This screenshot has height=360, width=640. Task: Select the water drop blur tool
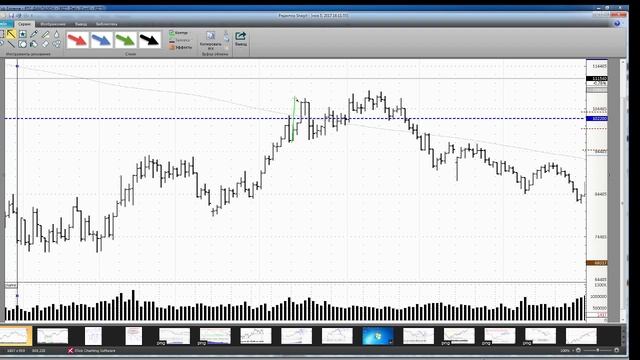pyautogui.click(x=56, y=34)
